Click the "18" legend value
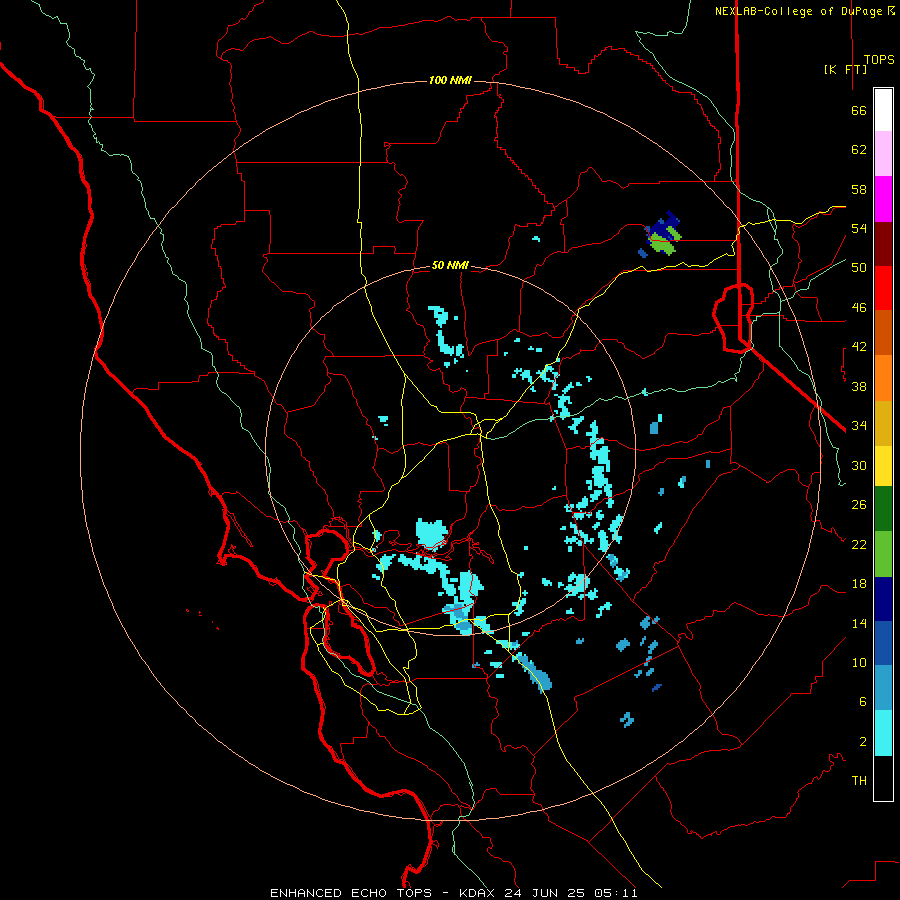This screenshot has height=900, width=900. (x=859, y=584)
